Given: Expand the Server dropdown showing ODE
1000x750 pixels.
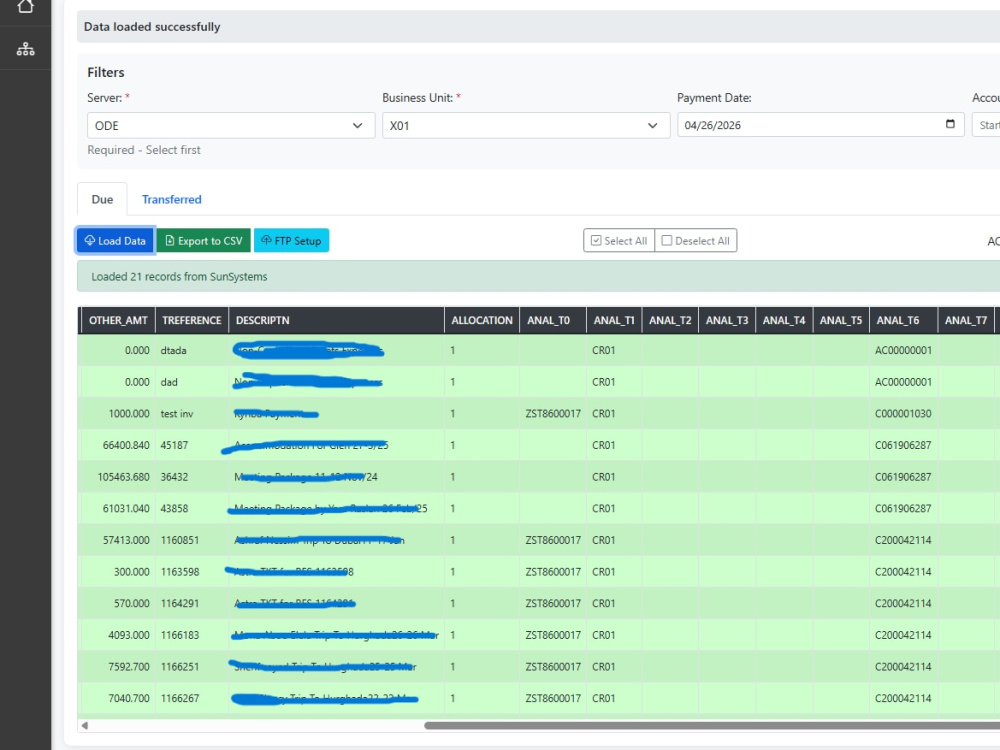Looking at the screenshot, I should (x=231, y=126).
